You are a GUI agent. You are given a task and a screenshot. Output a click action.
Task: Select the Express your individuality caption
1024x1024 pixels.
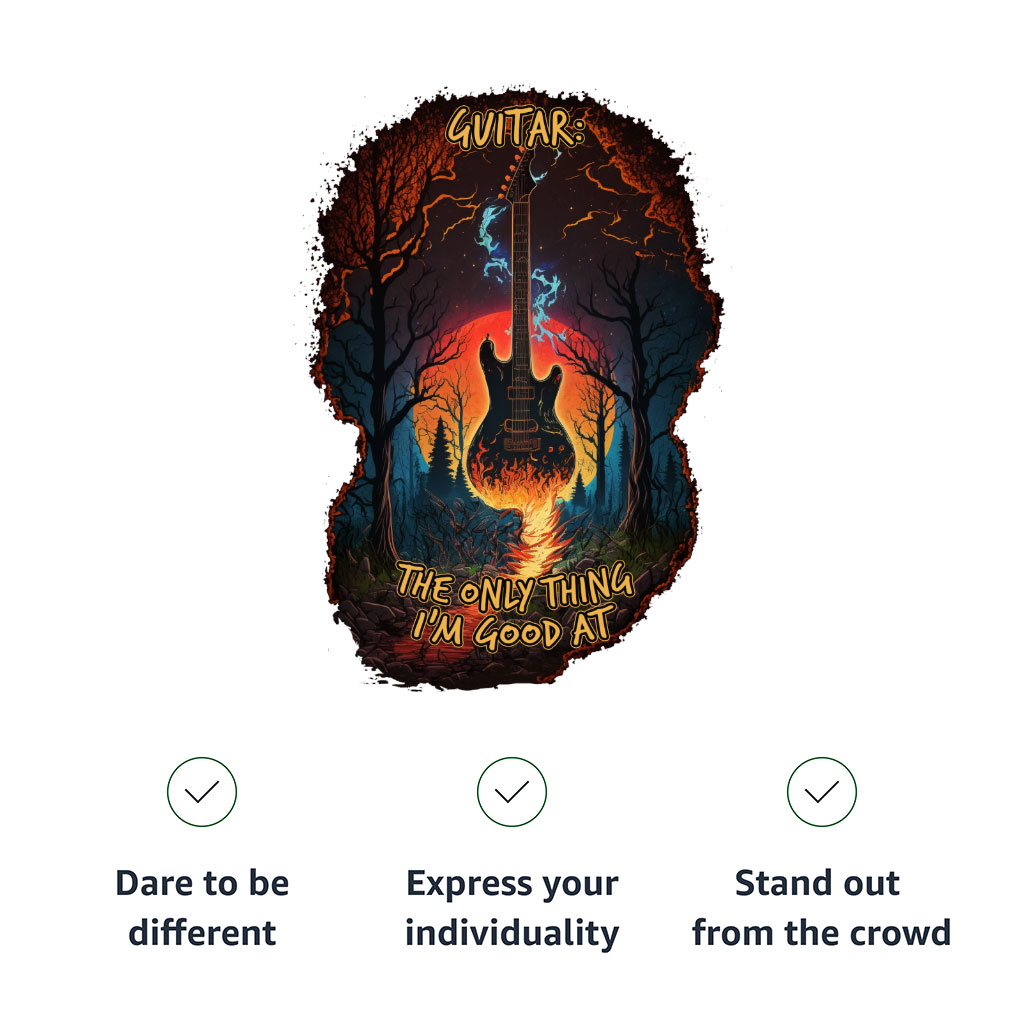tap(512, 908)
